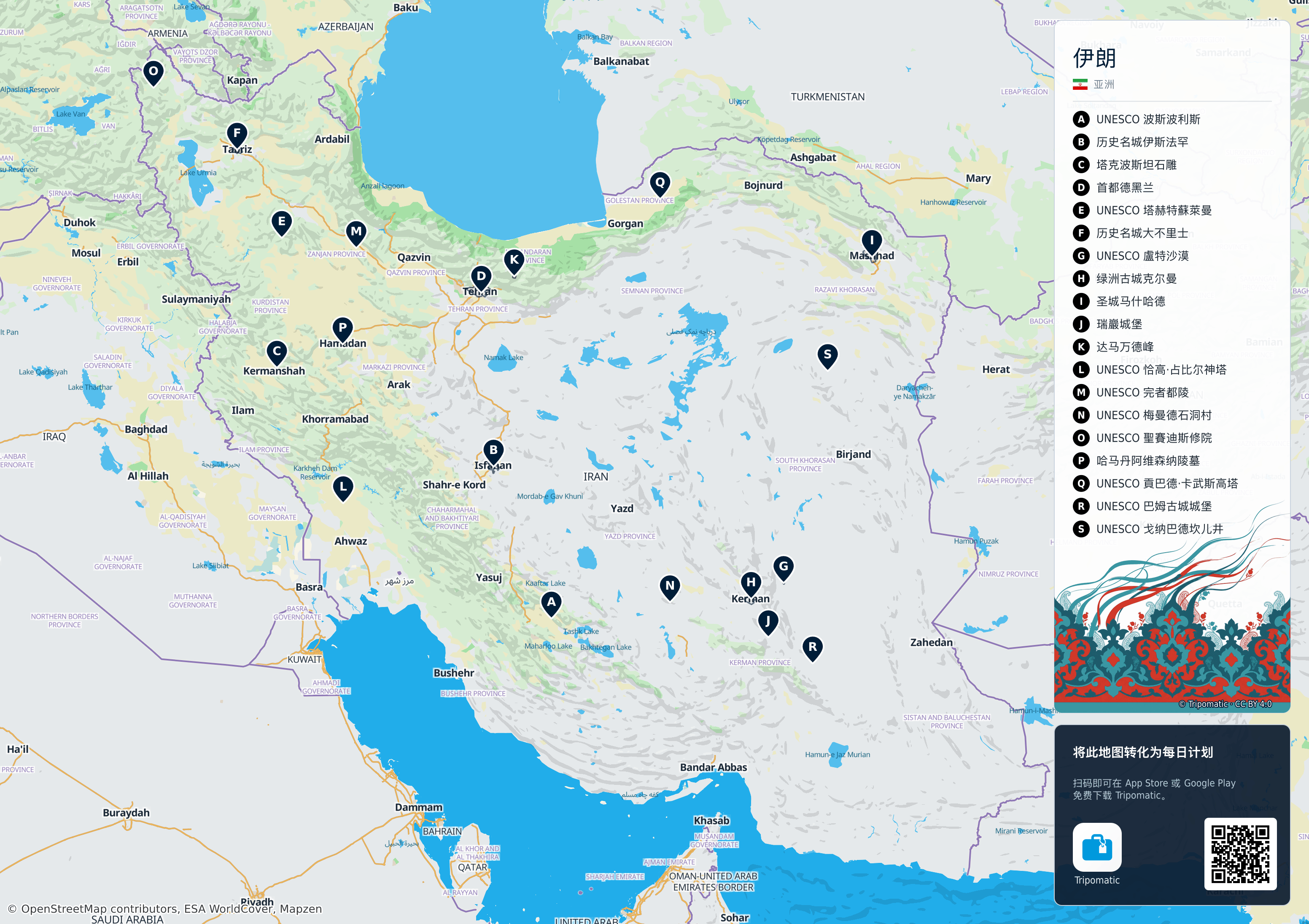Viewport: 1309px width, 924px height.
Task: Open map pin H at Kerman
Action: pyautogui.click(x=751, y=585)
